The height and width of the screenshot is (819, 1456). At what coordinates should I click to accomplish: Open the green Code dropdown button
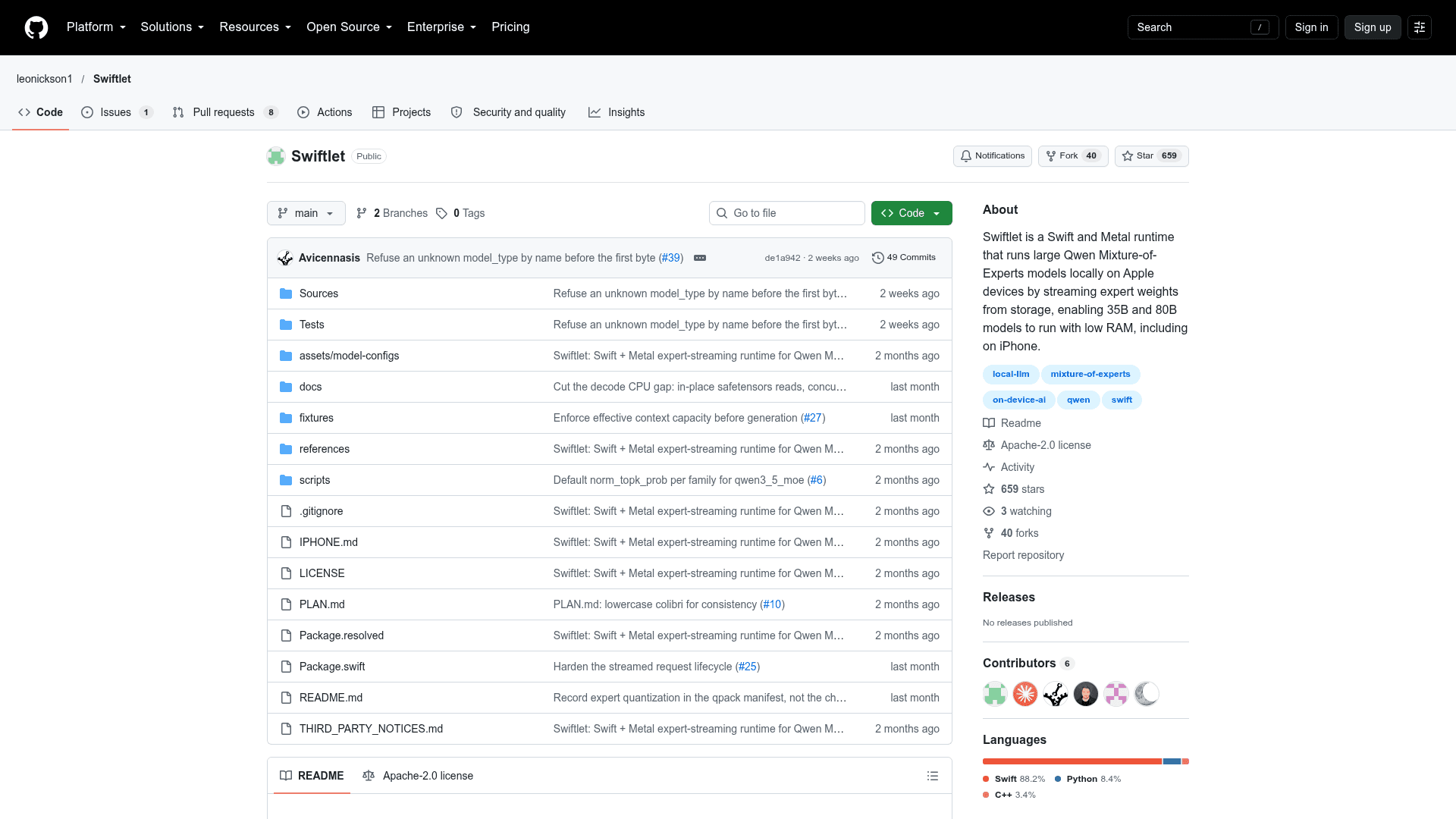(912, 213)
